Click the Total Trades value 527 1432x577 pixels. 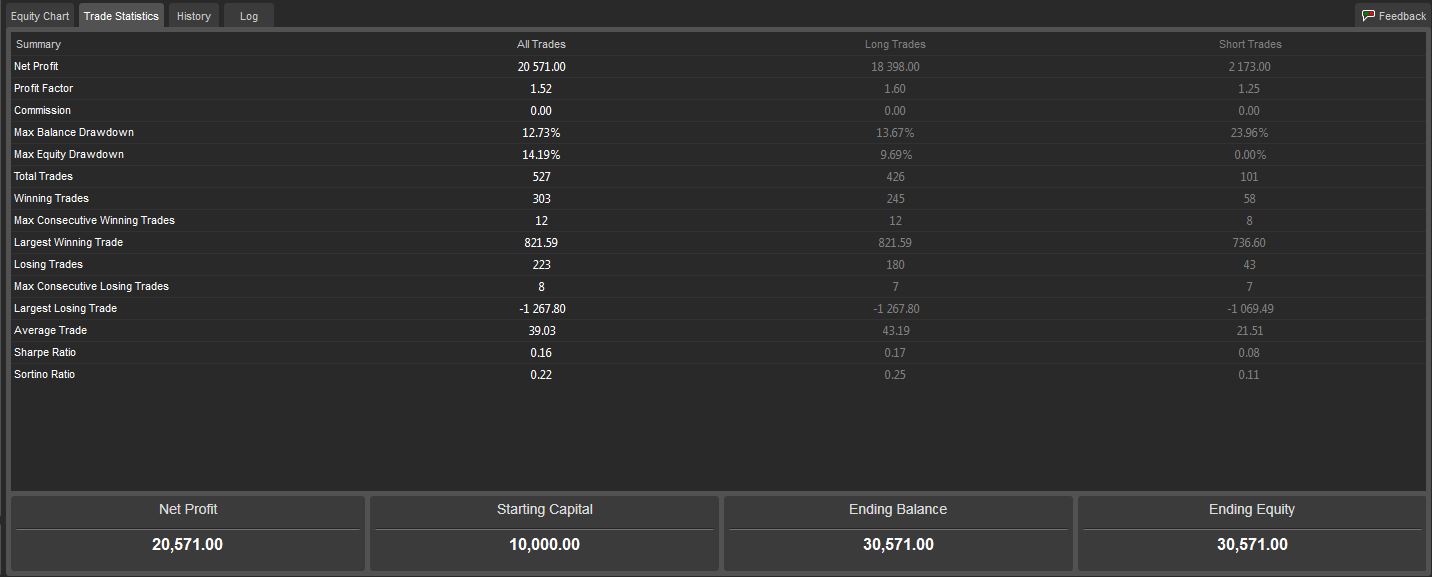pyautogui.click(x=541, y=177)
